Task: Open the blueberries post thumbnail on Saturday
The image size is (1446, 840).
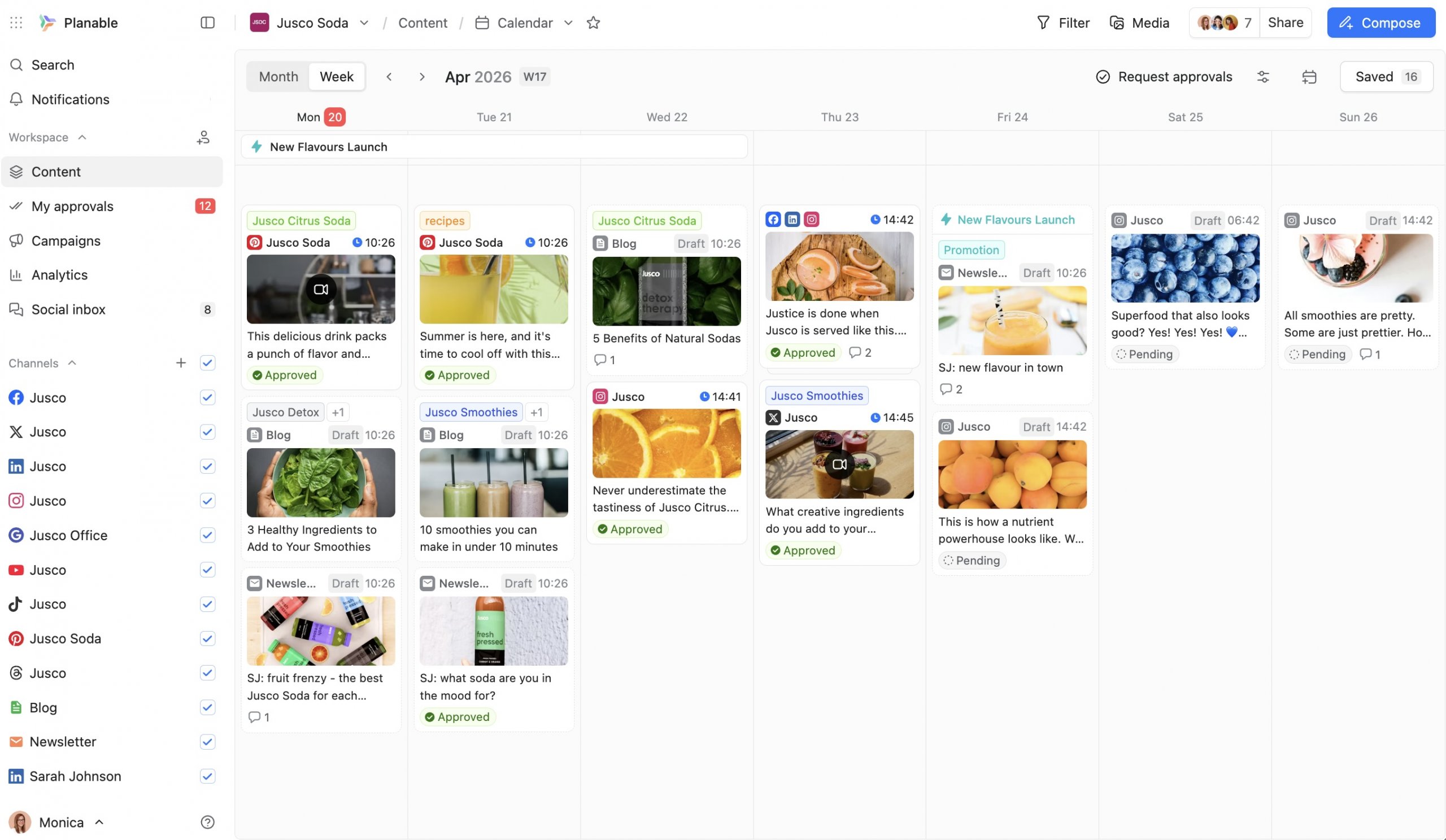Action: [x=1185, y=268]
